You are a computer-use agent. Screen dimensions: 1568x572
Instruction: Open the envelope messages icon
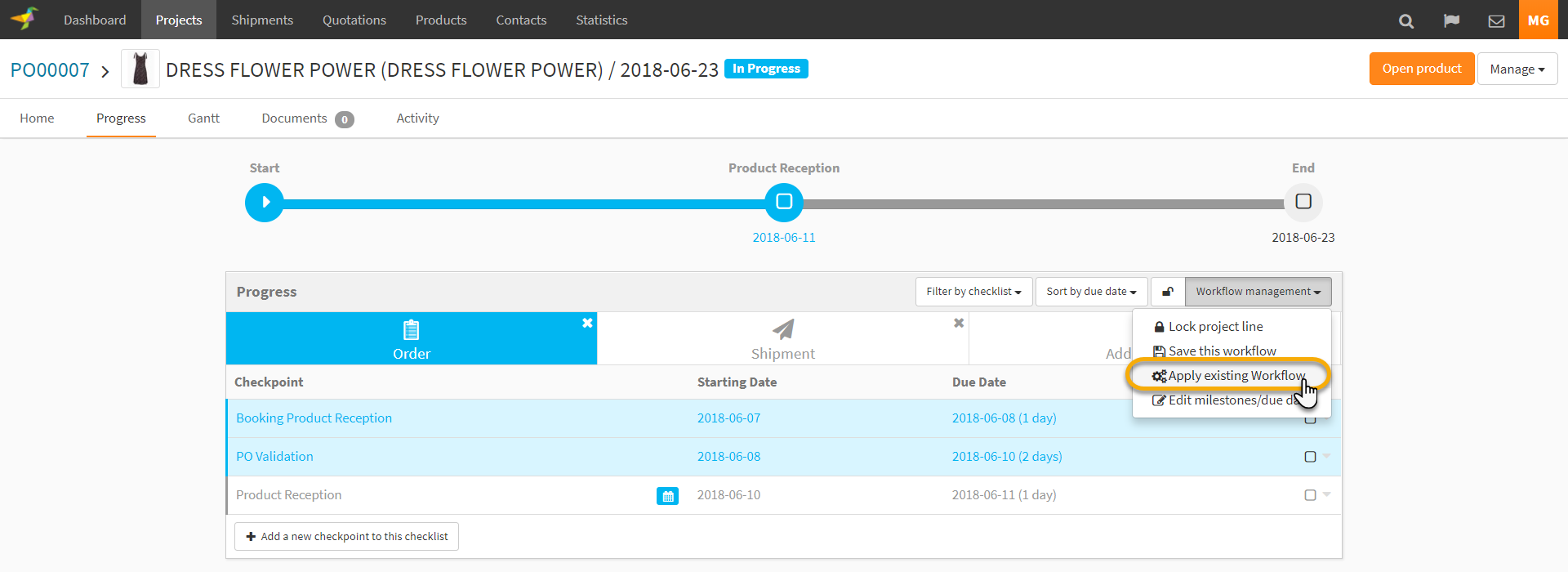pyautogui.click(x=1496, y=20)
